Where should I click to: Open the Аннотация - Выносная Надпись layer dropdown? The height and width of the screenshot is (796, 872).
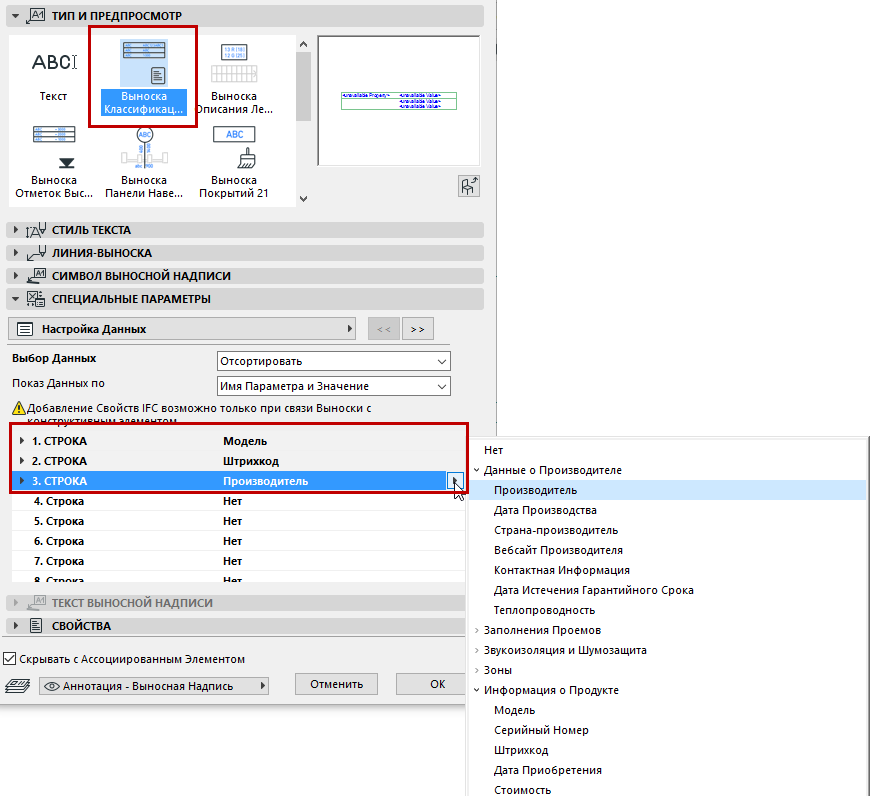point(153,685)
